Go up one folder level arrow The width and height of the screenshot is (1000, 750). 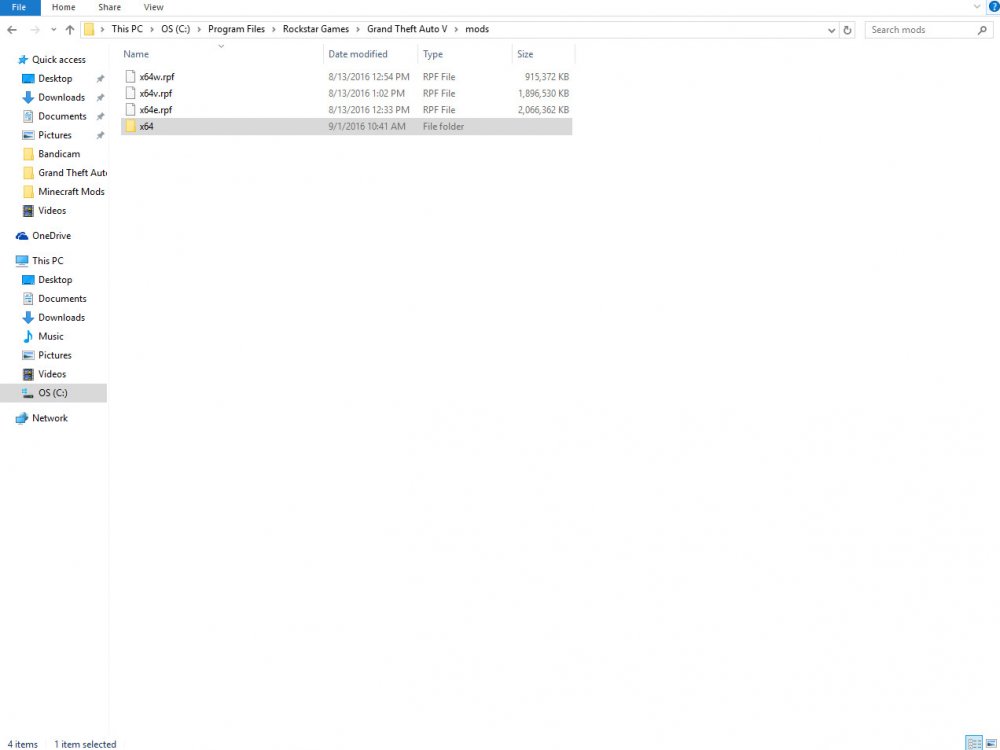point(70,29)
